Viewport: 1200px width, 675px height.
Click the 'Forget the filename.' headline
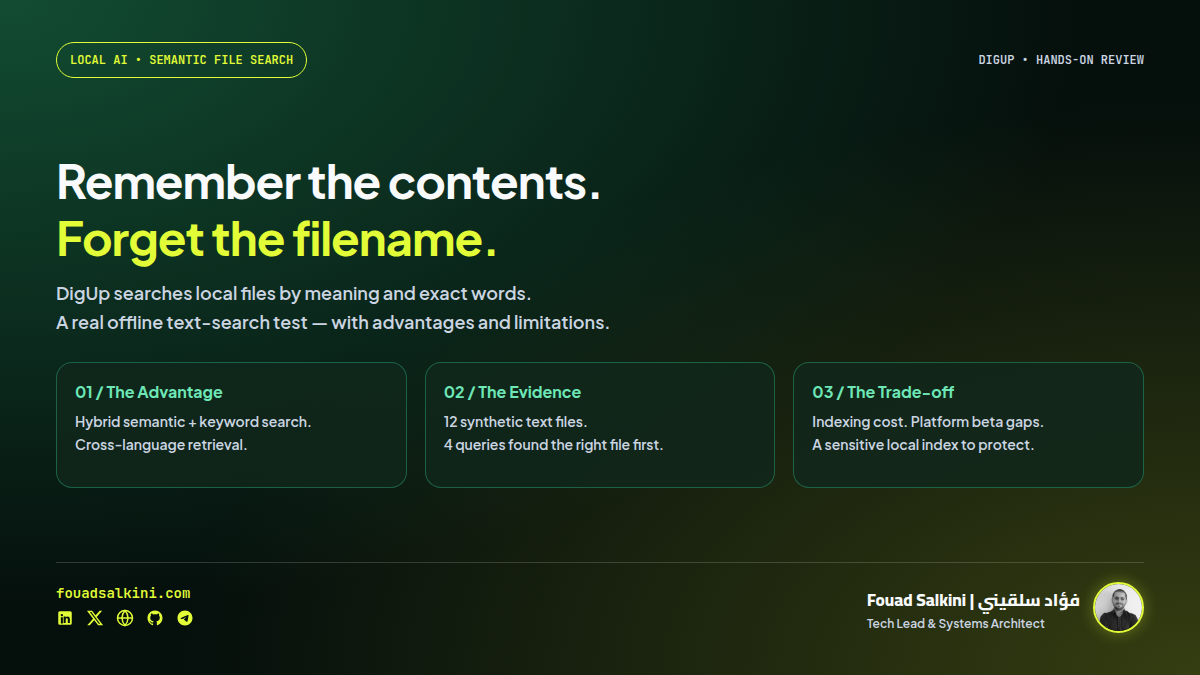(x=277, y=239)
